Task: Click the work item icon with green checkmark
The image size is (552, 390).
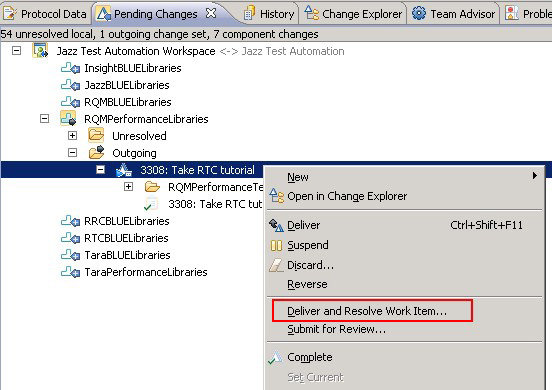Action: 151,204
